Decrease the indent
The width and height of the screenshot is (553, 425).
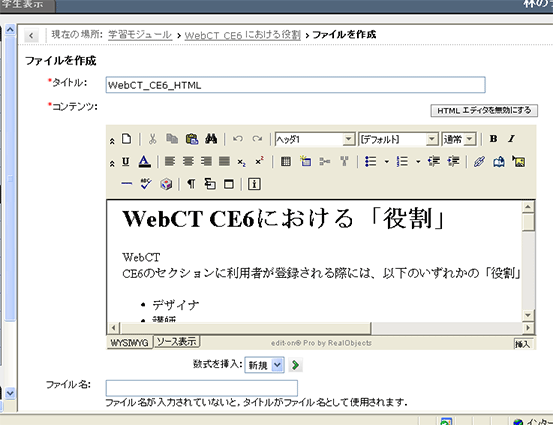(x=433, y=162)
